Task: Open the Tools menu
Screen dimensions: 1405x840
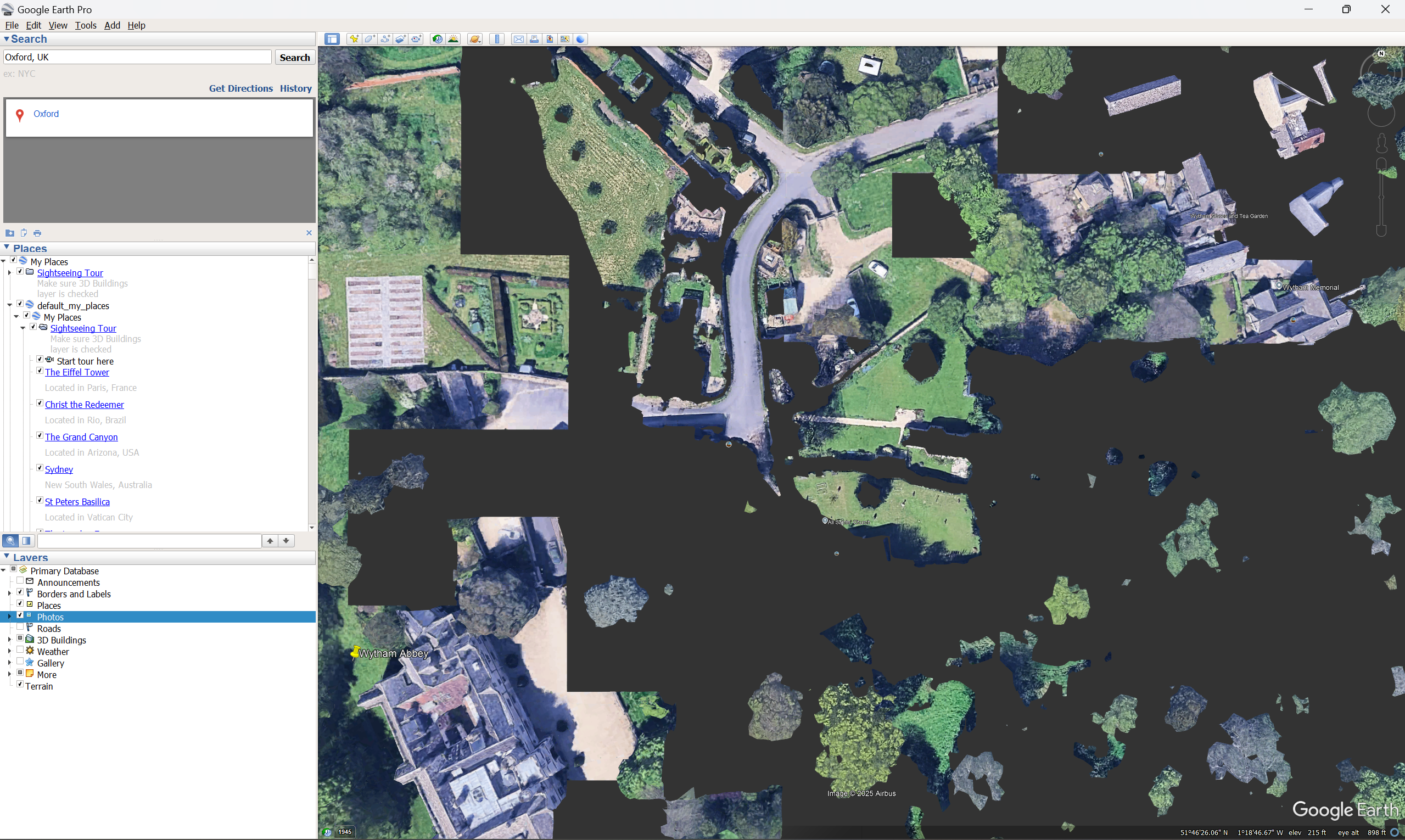Action: (x=86, y=25)
